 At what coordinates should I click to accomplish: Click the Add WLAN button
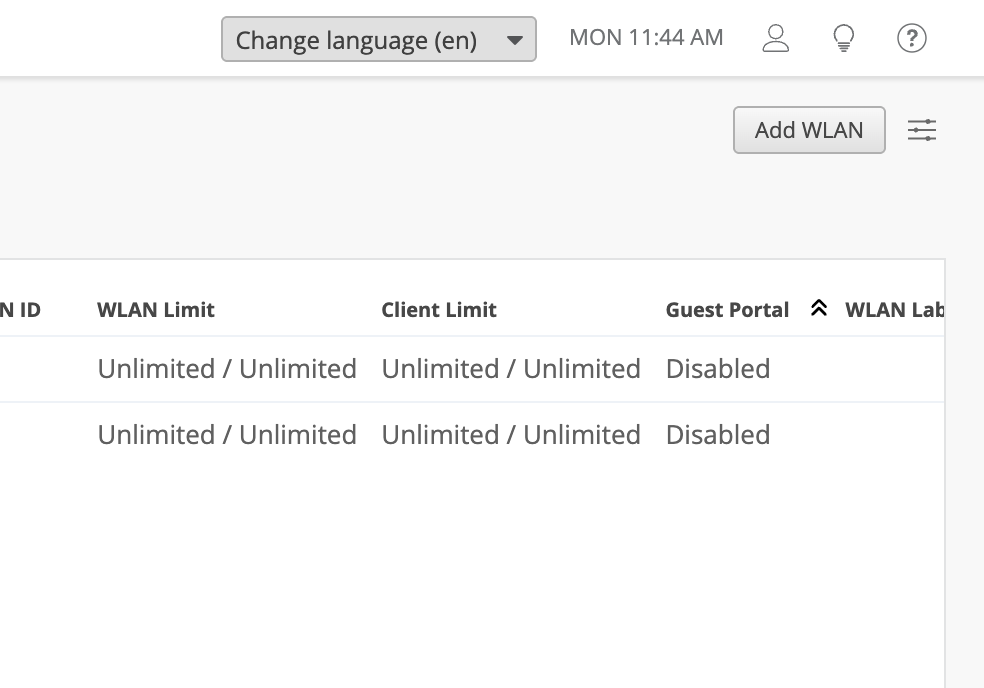coord(809,130)
